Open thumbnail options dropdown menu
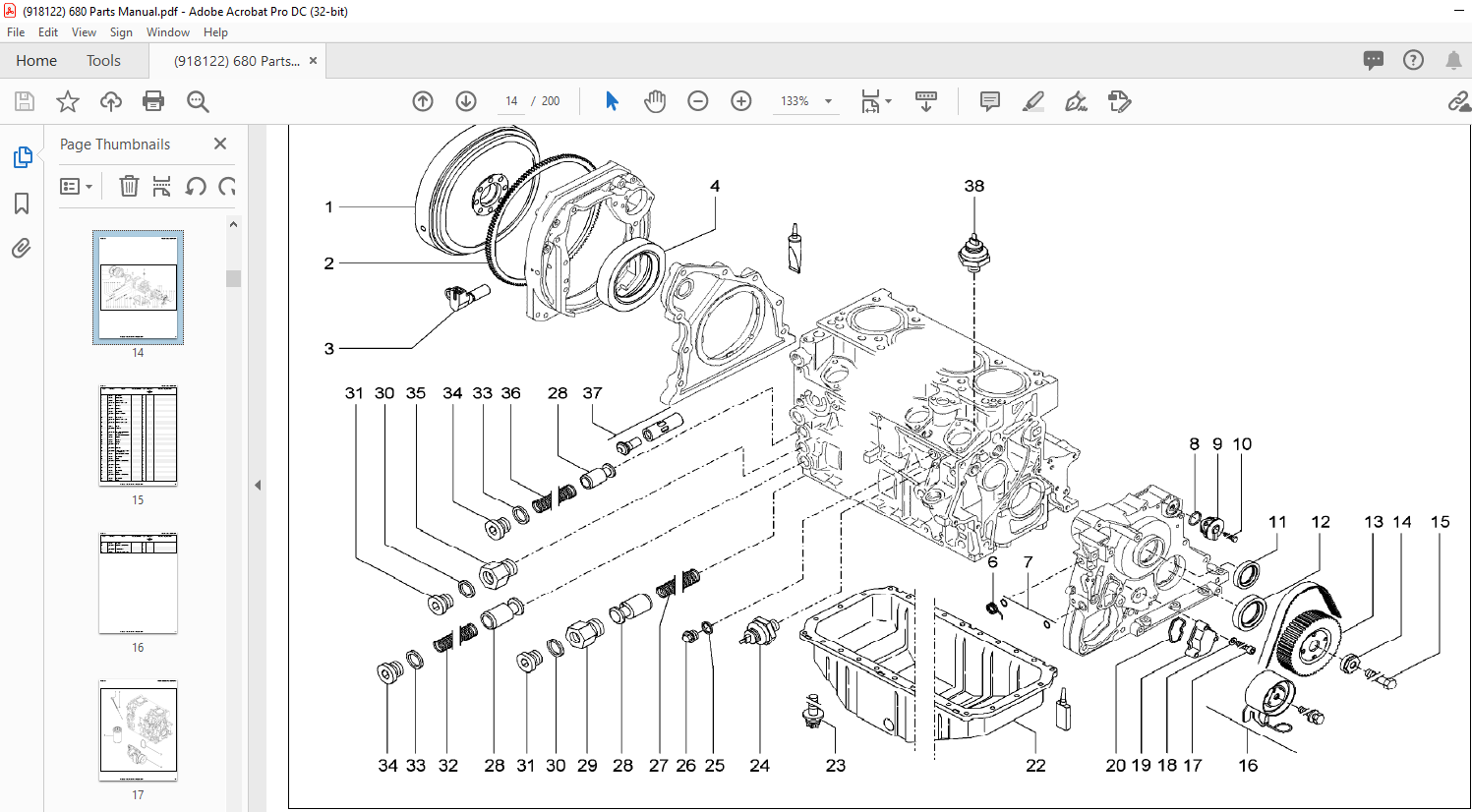 point(76,186)
